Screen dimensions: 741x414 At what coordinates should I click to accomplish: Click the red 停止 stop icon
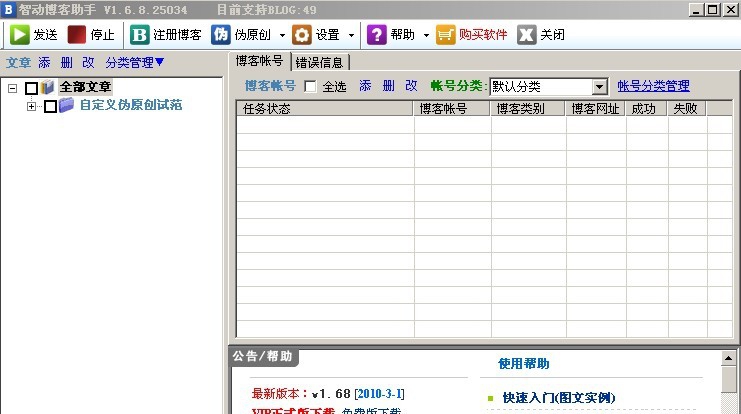point(77,34)
